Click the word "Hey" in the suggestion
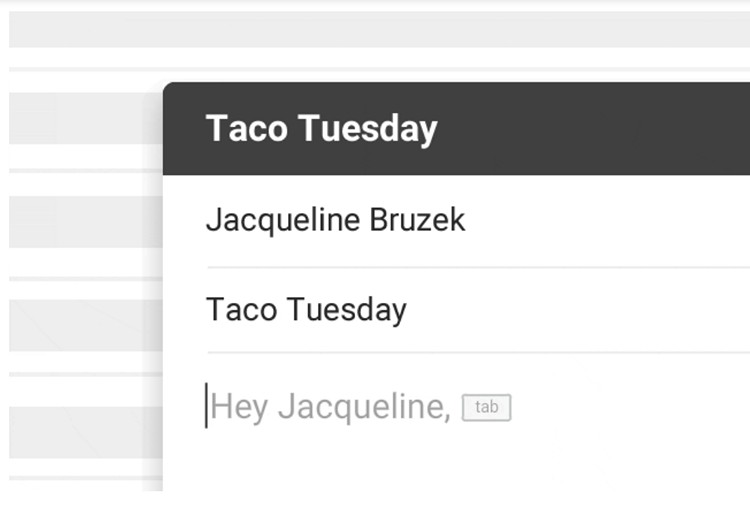This screenshot has width=750, height=525. 241,407
